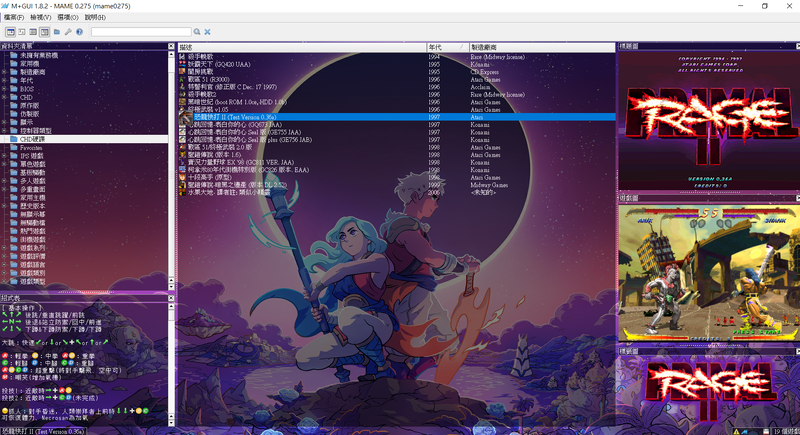Select the v1.05 game row text
The width and height of the screenshot is (800, 435).
[x=208, y=110]
